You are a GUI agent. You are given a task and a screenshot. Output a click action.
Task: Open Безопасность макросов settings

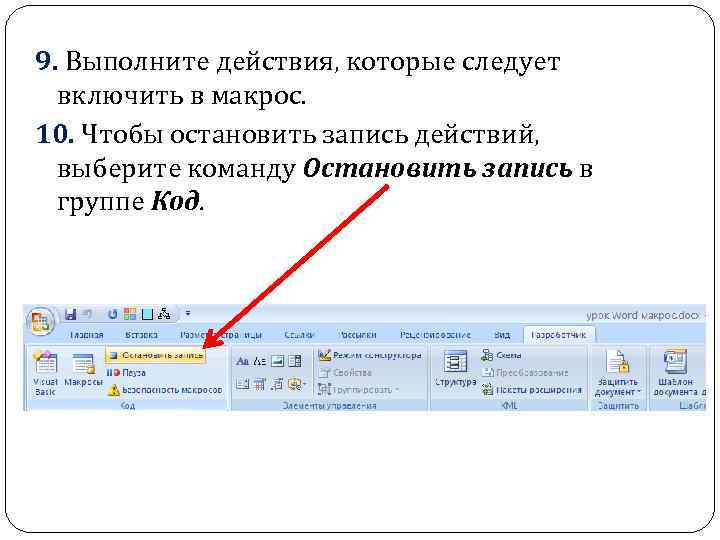click(165, 390)
